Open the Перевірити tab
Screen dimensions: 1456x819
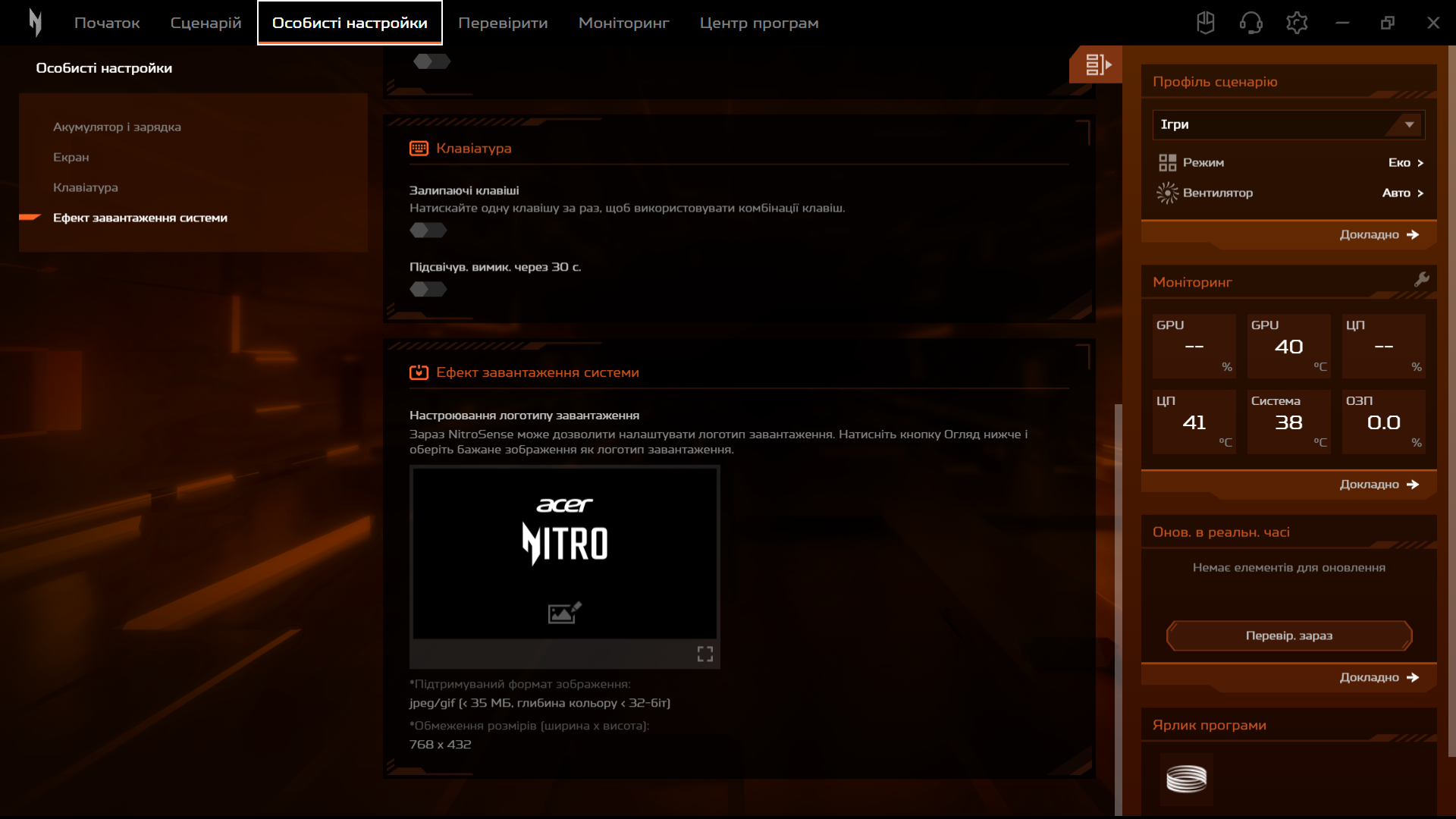point(503,23)
